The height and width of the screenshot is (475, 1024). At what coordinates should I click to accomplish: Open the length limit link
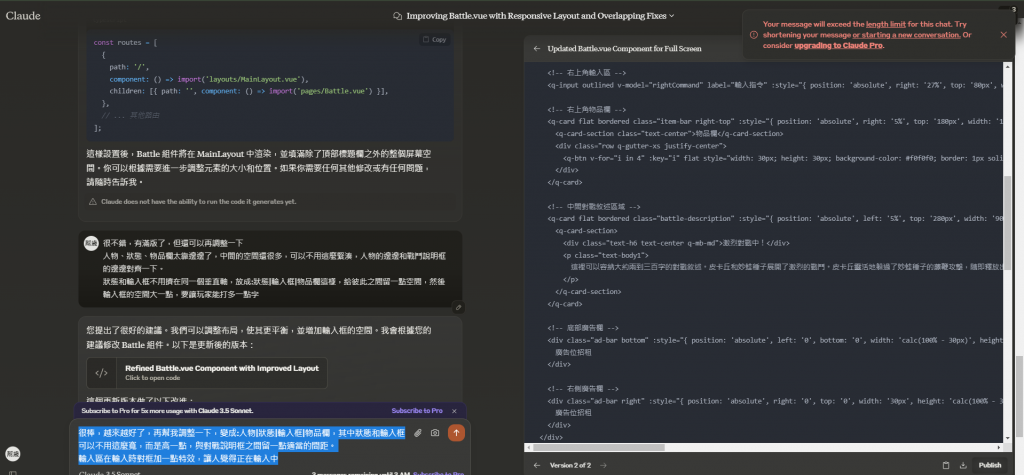[x=886, y=24]
